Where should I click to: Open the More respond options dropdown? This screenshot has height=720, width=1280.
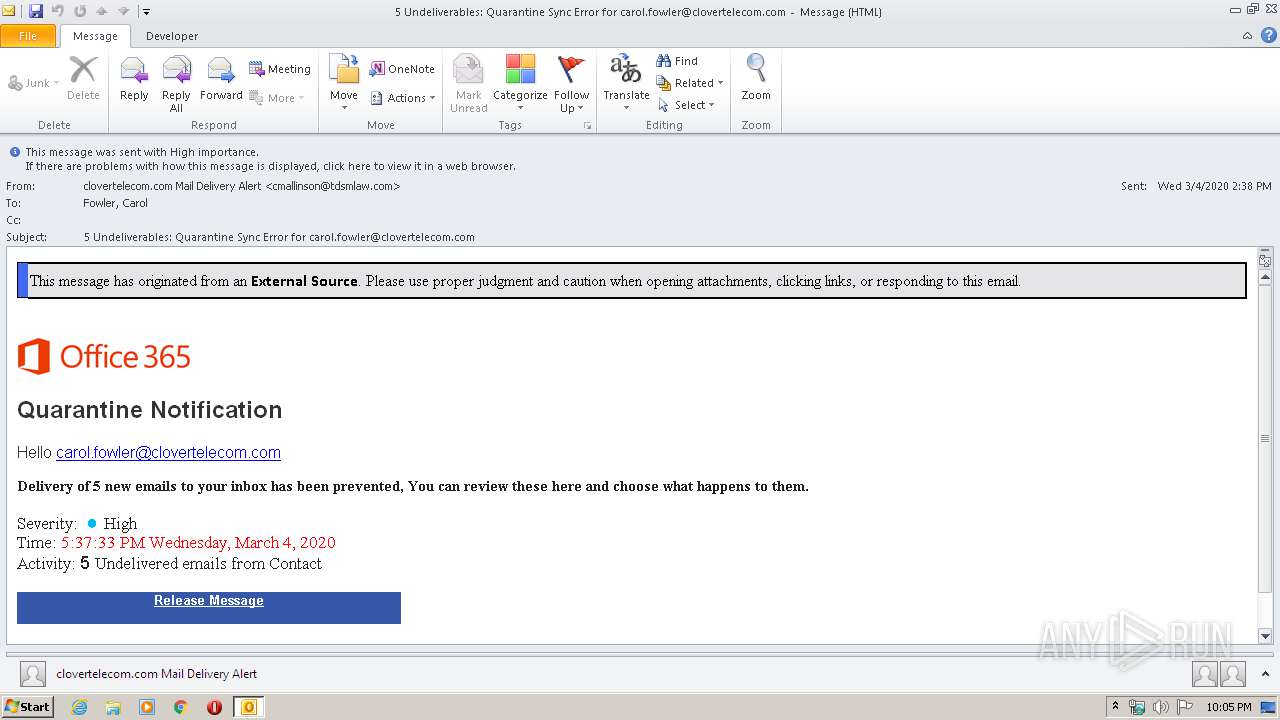coord(277,98)
